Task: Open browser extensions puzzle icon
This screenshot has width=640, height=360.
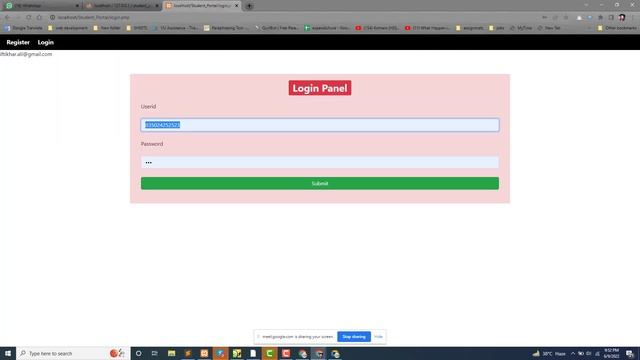Action: pos(600,18)
